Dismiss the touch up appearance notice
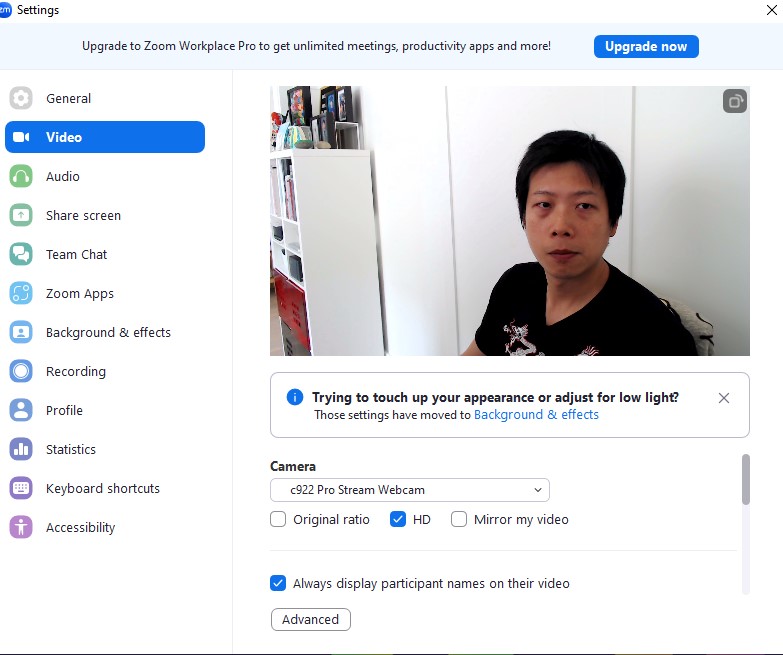 (724, 398)
